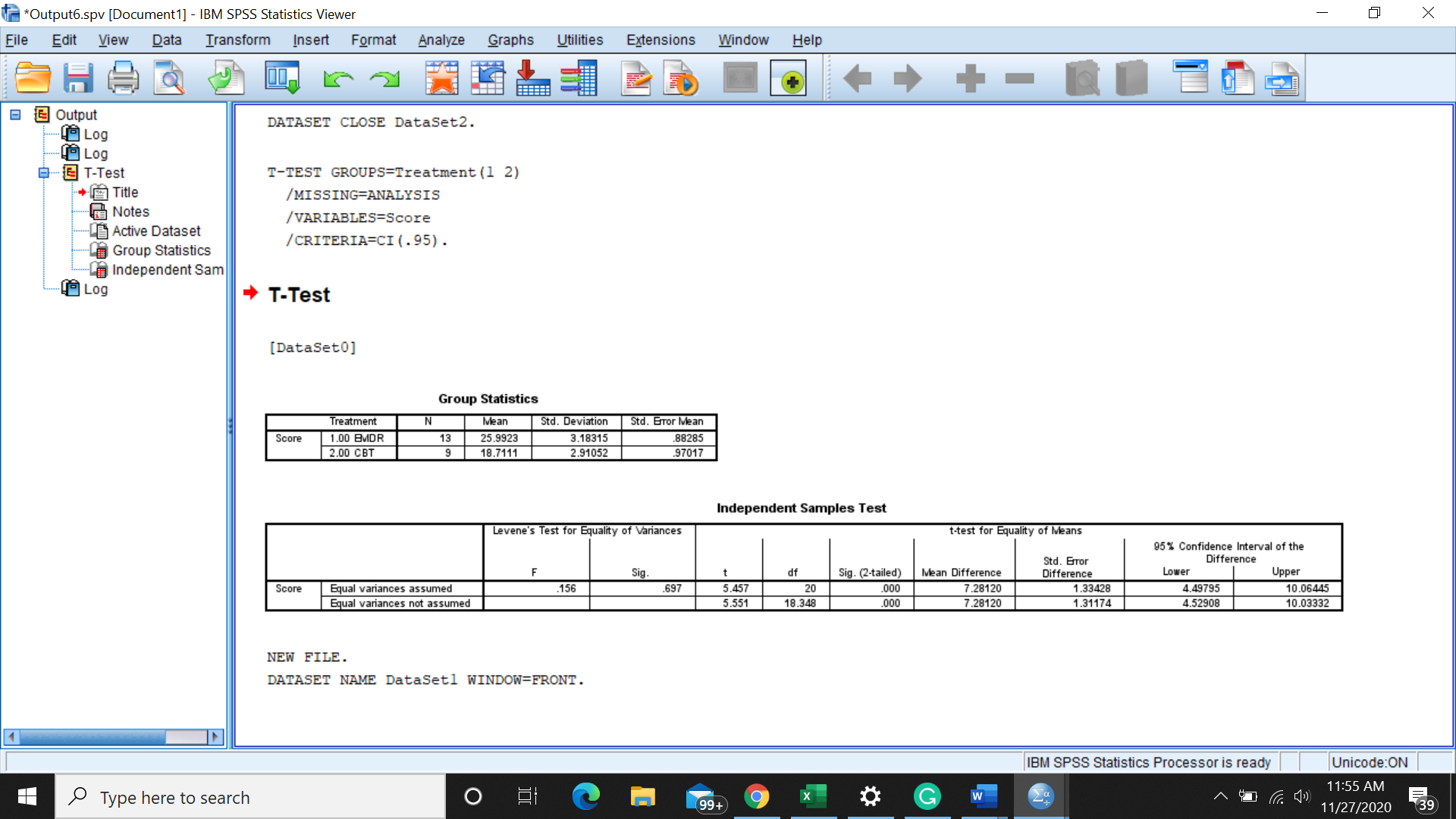Viewport: 1456px width, 819px height.
Task: Open Print Preview with magnifier icon
Action: tap(169, 78)
